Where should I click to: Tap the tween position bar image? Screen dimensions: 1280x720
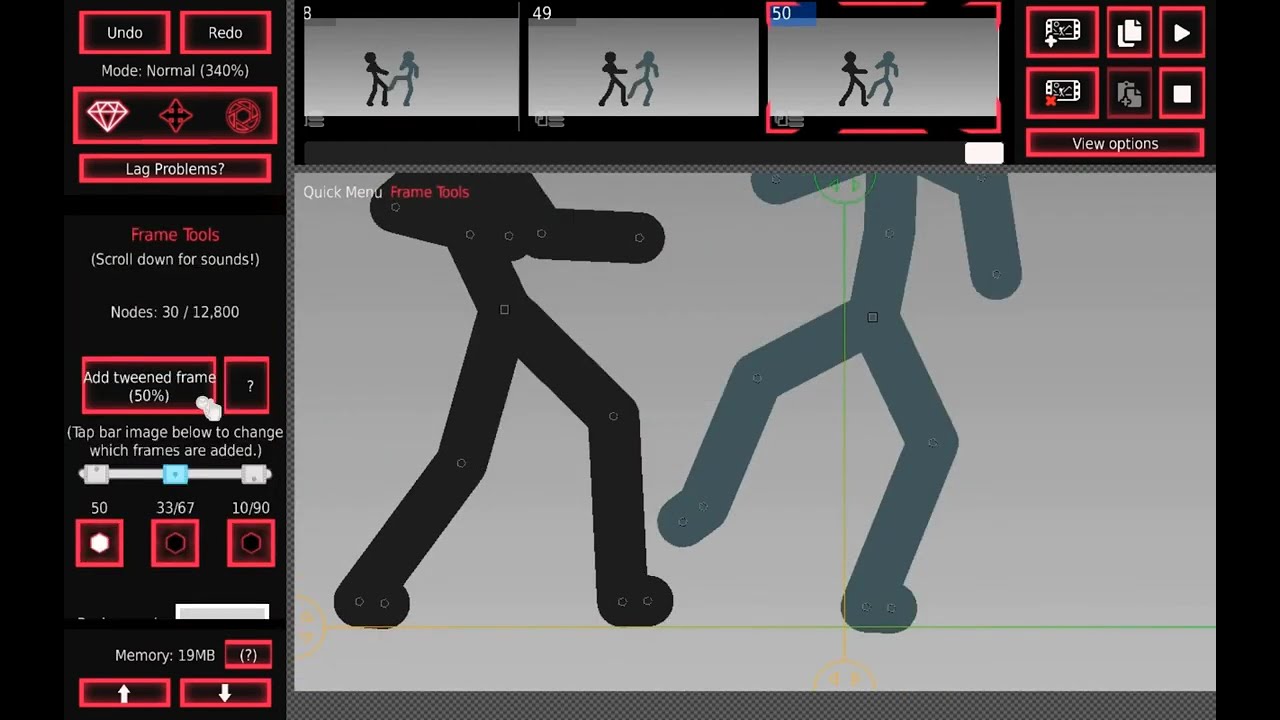[175, 475]
